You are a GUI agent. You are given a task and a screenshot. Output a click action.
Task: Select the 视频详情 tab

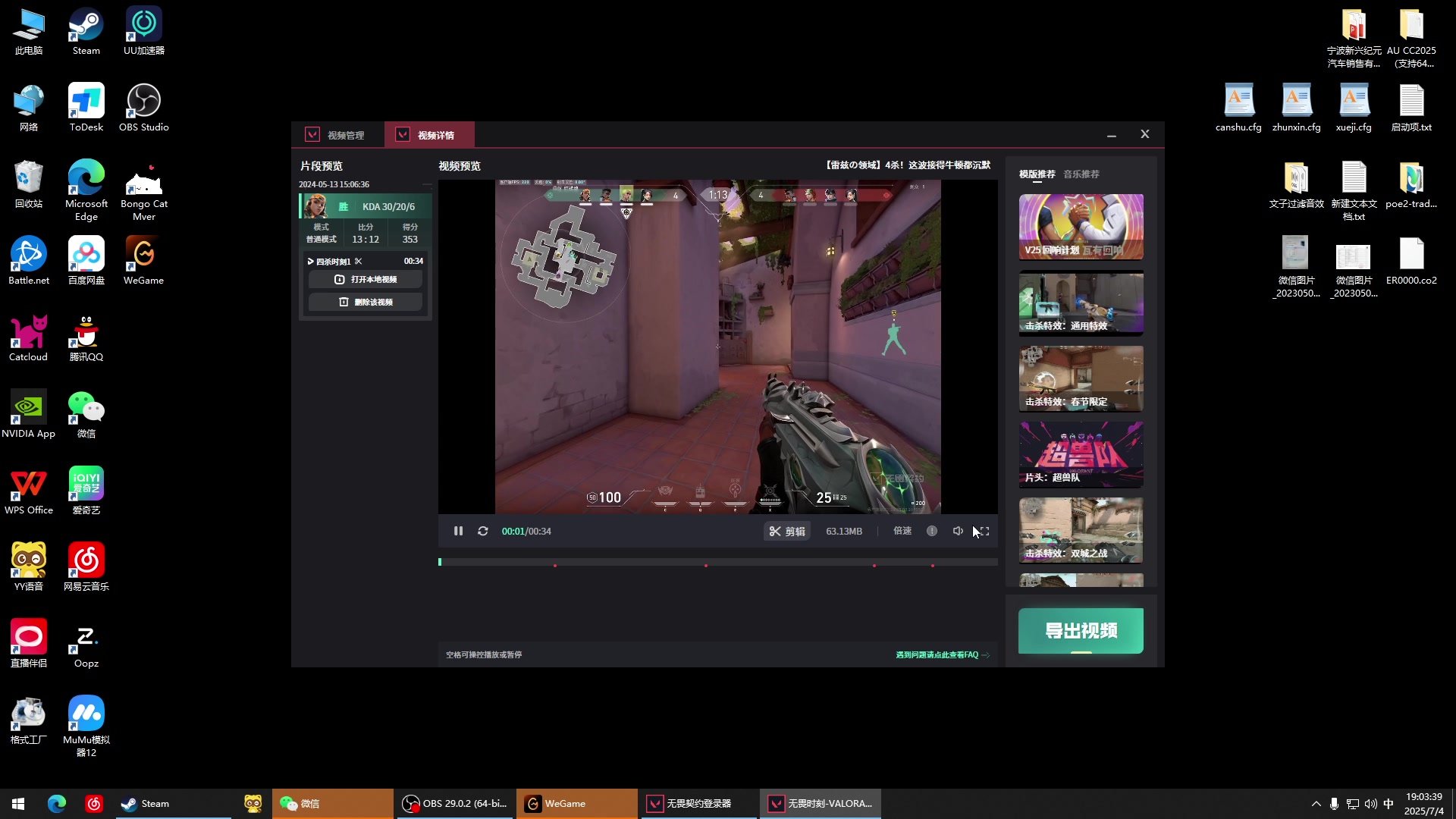428,135
